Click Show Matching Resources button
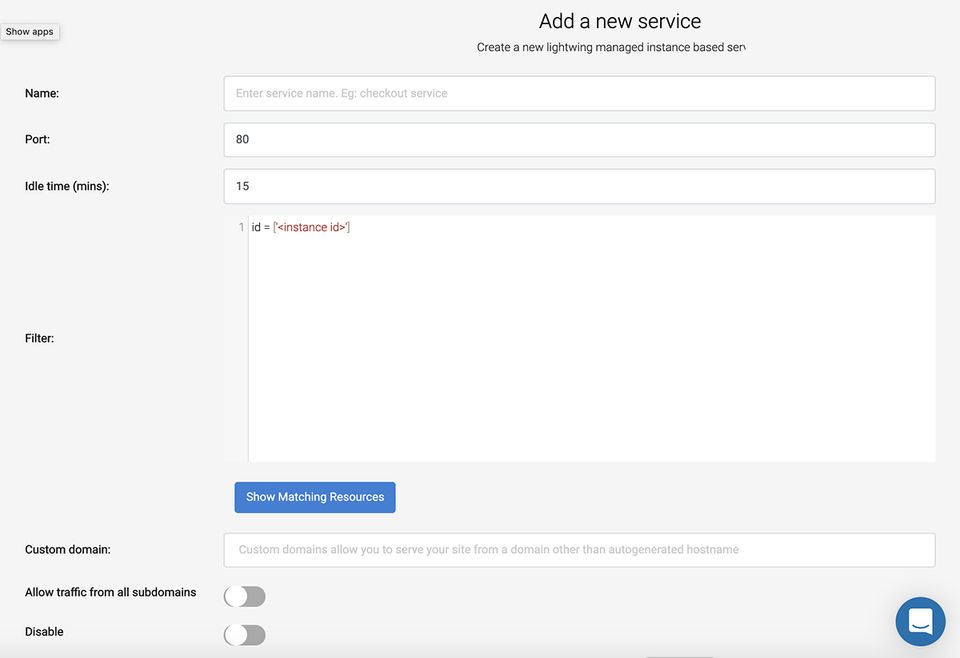 pos(315,497)
